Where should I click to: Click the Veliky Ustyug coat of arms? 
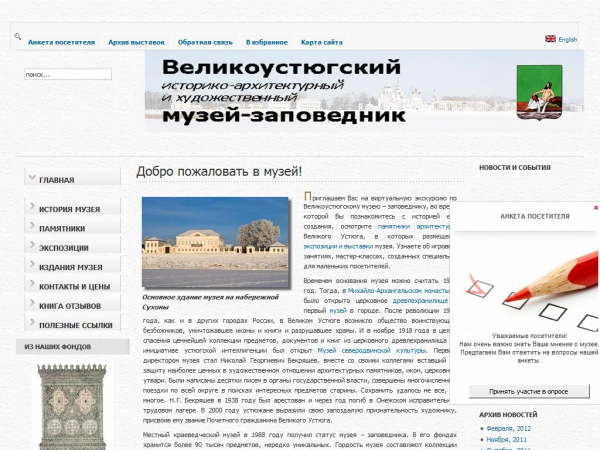click(x=539, y=92)
